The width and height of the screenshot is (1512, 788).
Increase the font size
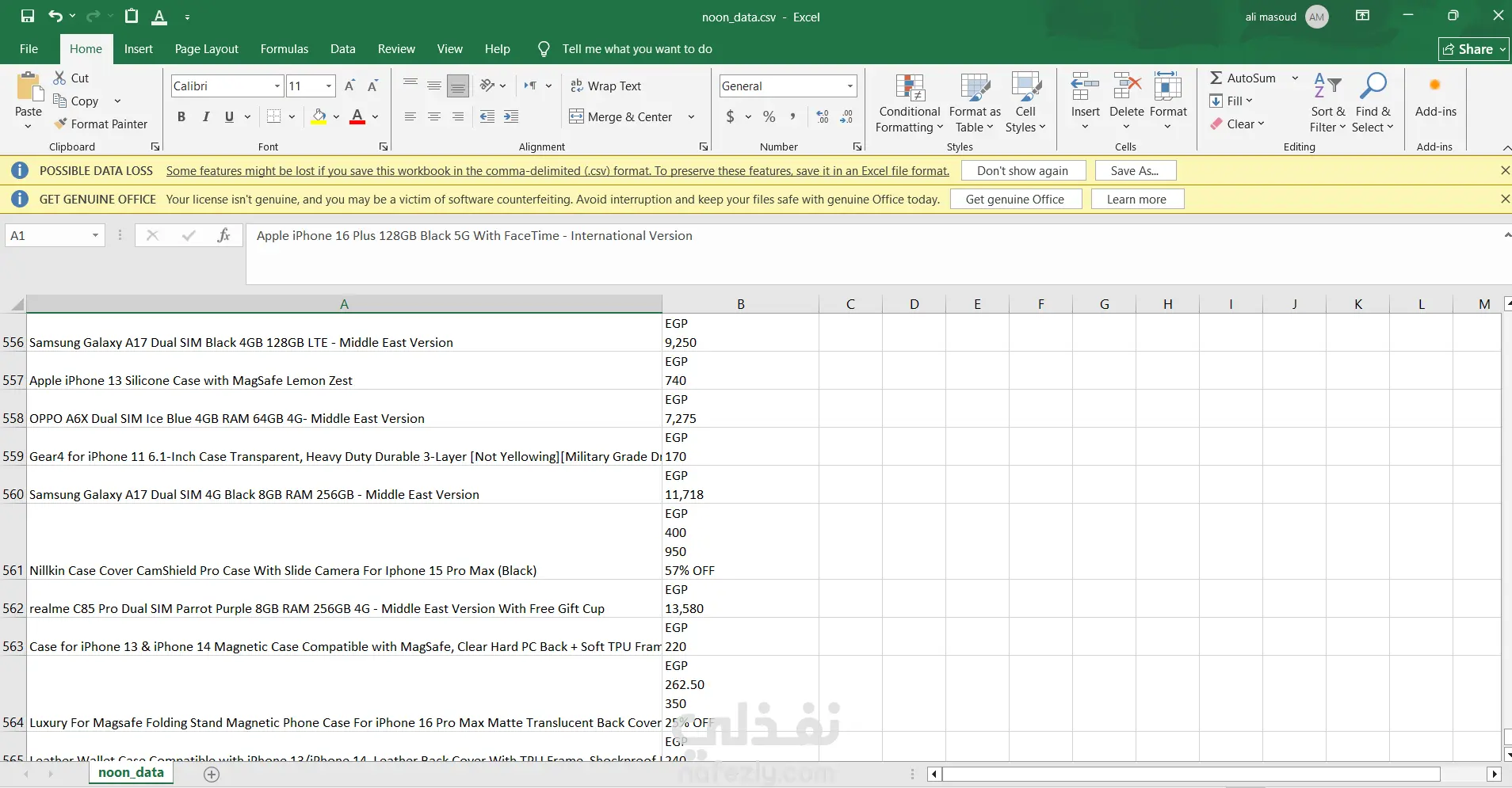(349, 86)
